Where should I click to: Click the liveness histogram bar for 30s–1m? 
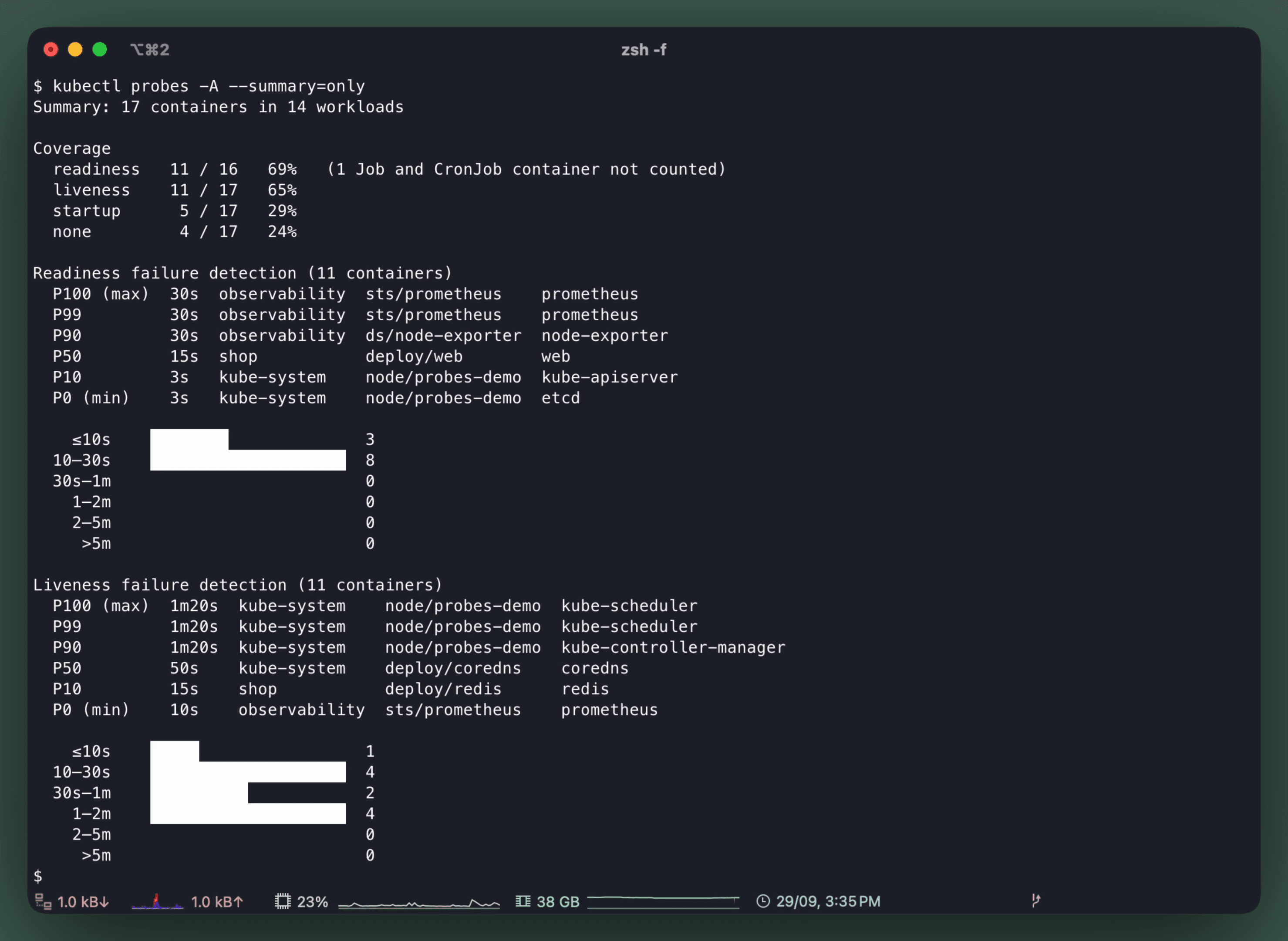click(x=199, y=793)
